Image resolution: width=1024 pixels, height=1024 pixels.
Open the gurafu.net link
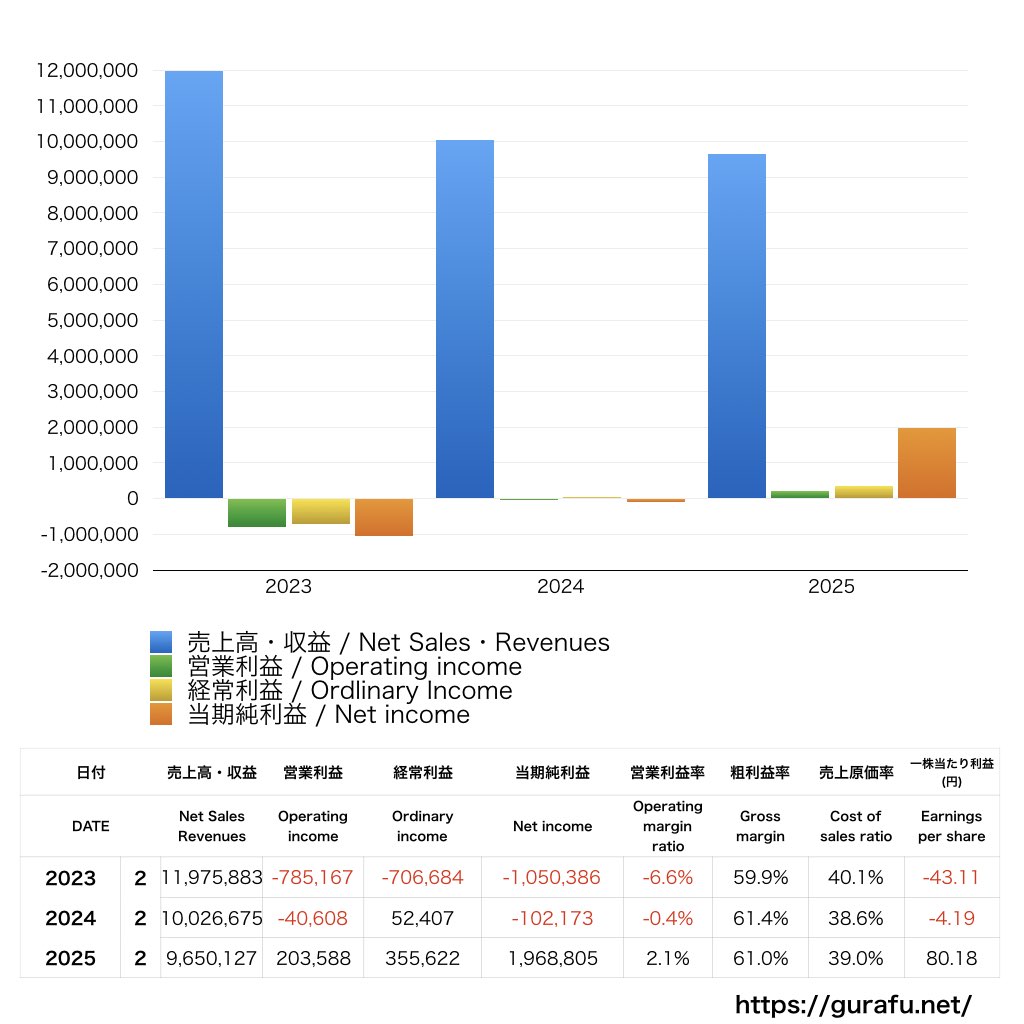(x=853, y=1003)
